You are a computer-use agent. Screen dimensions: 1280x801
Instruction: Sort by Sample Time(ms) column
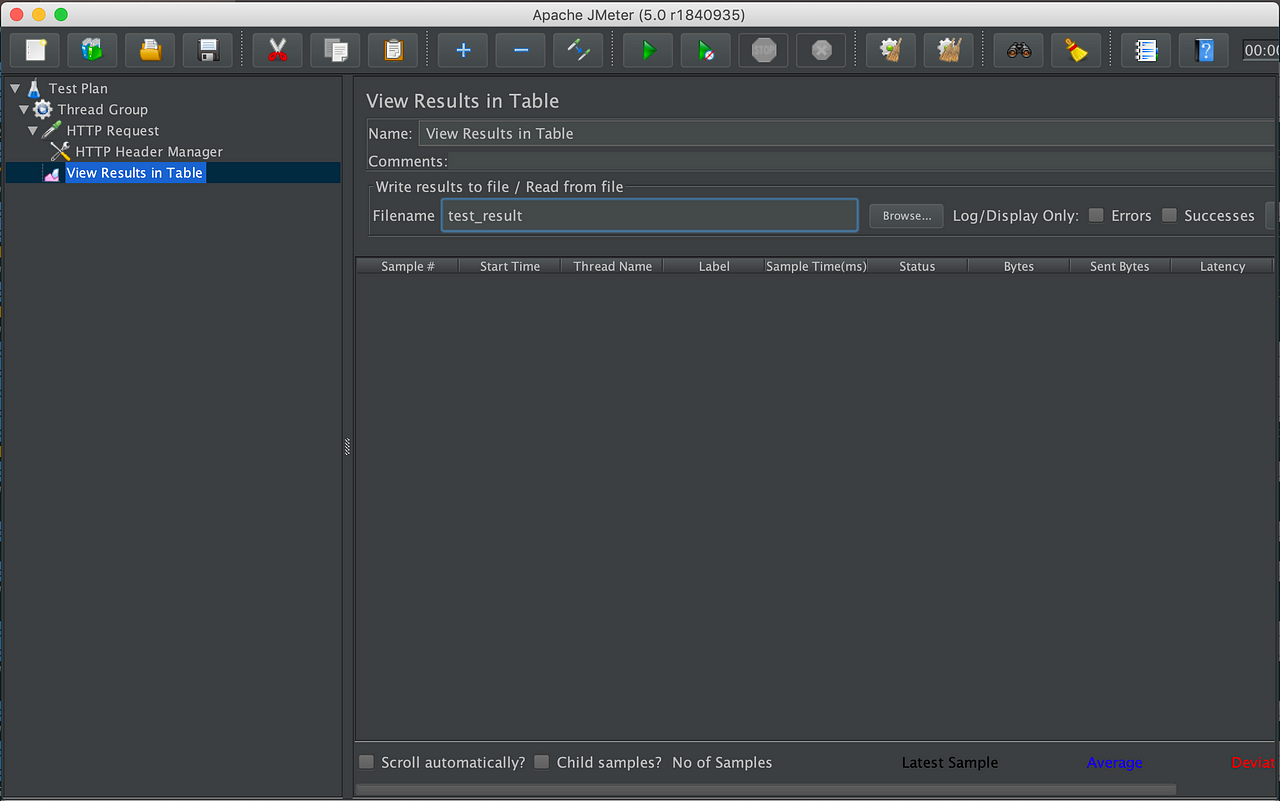(x=816, y=266)
